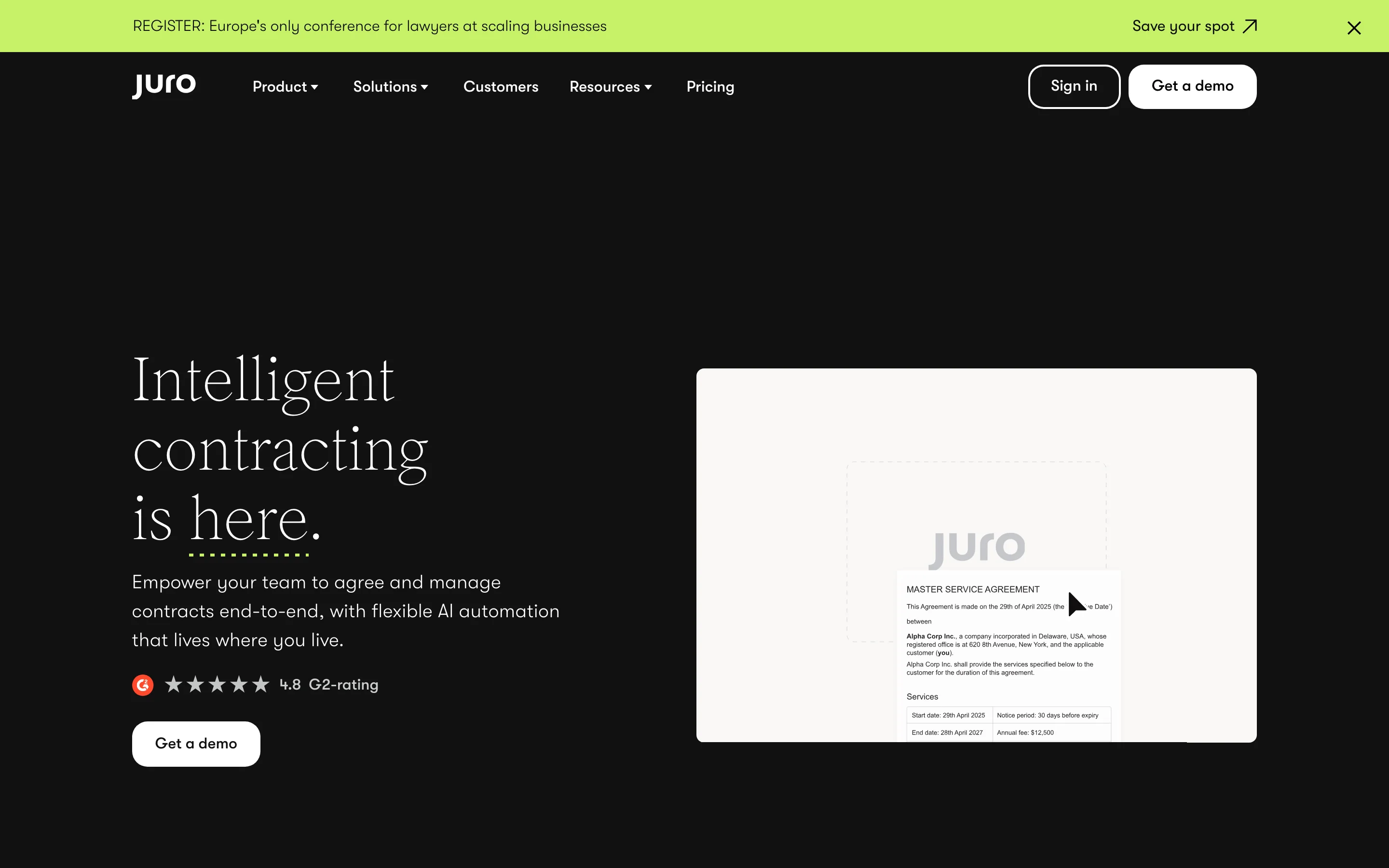The height and width of the screenshot is (868, 1389).
Task: Click the cursor arrow shown on the contract document
Action: [x=1077, y=605]
